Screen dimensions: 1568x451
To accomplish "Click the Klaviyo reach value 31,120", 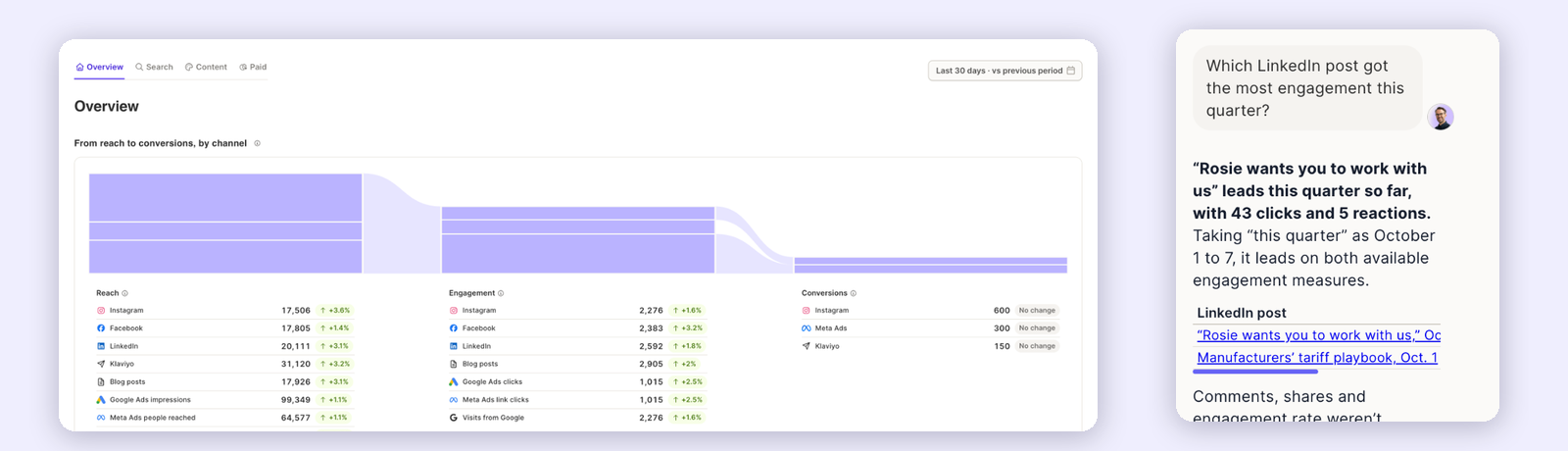I will [296, 364].
